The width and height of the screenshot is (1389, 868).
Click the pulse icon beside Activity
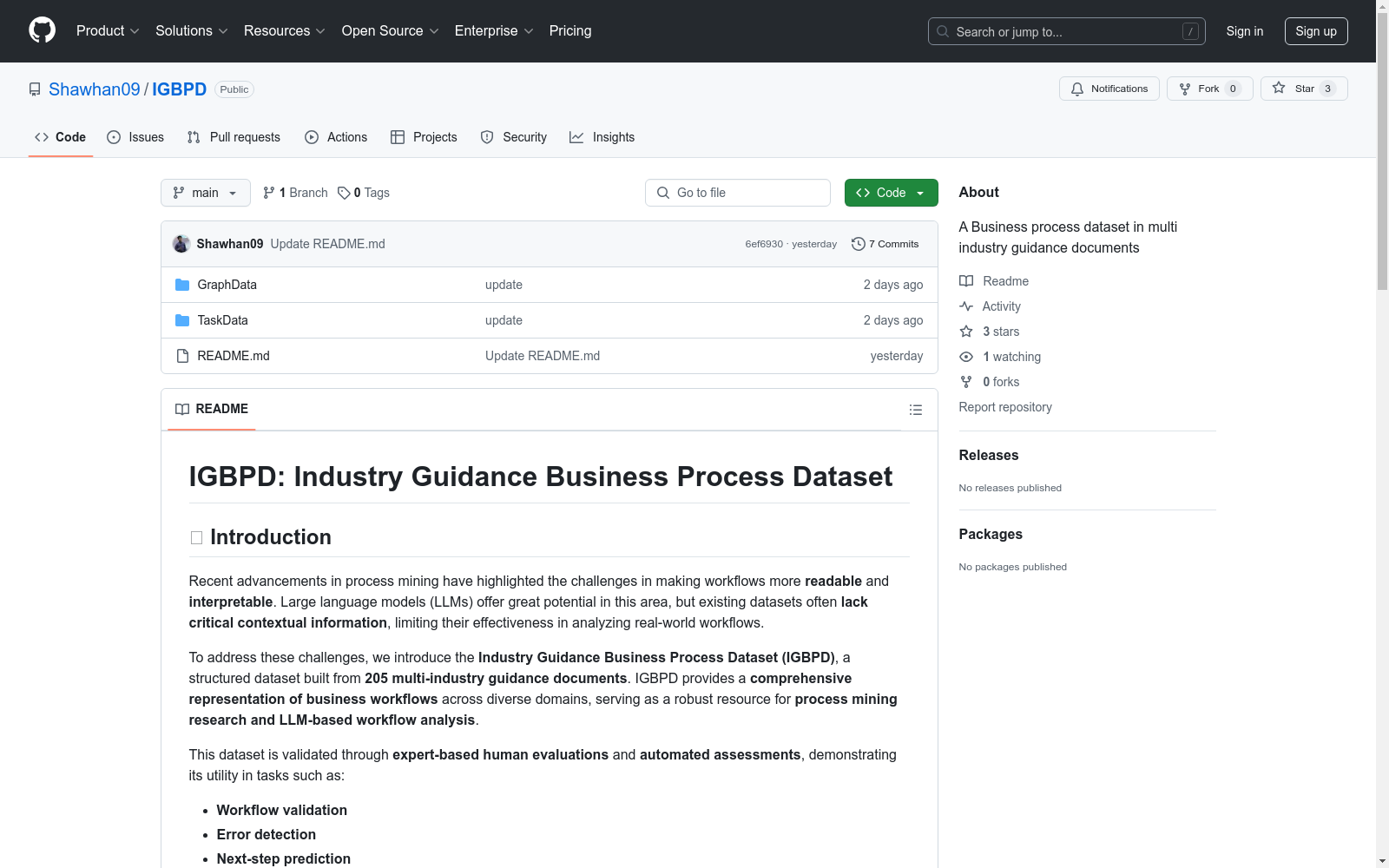coord(966,306)
